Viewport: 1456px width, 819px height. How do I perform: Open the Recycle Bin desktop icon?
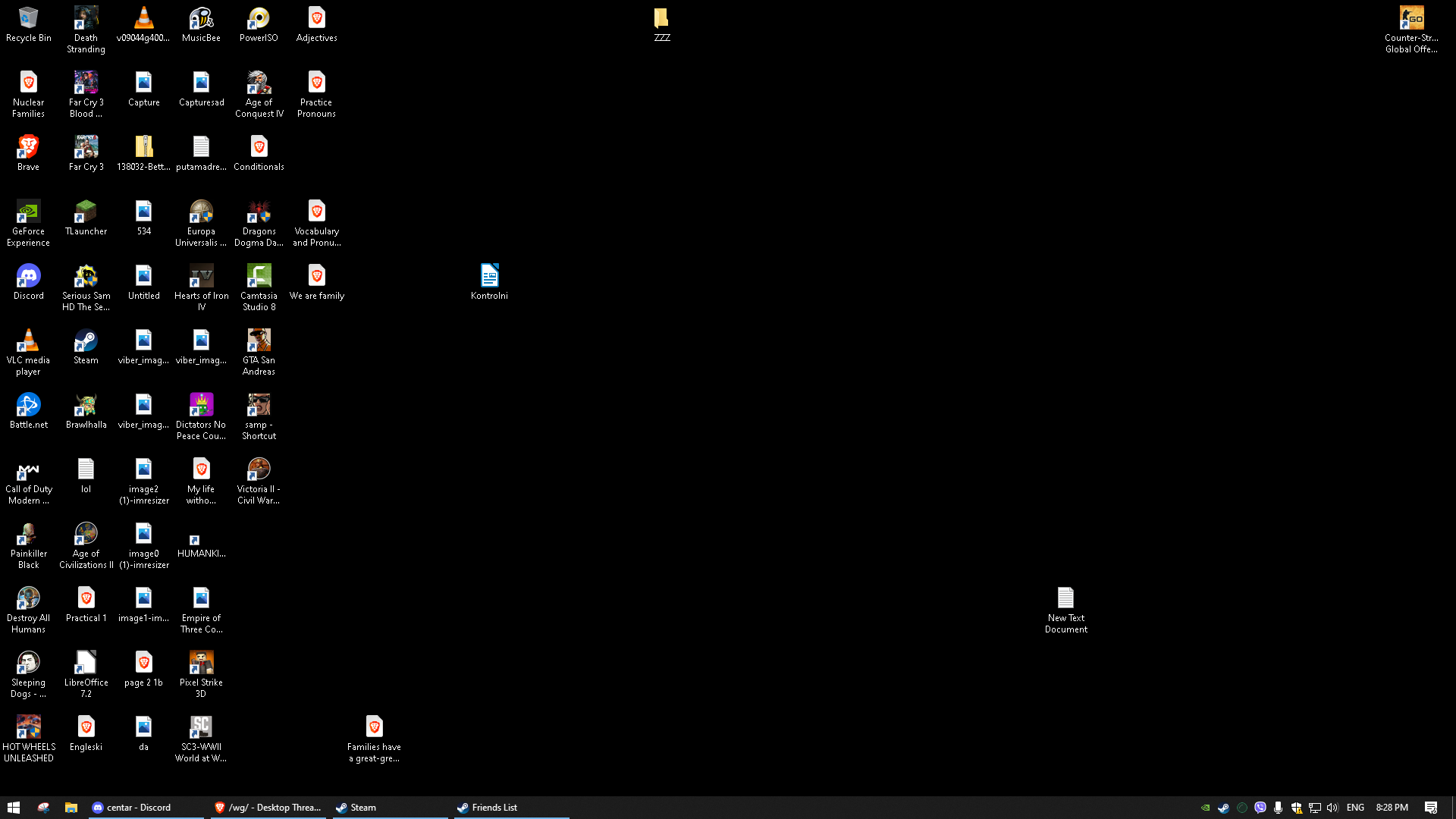point(28,24)
